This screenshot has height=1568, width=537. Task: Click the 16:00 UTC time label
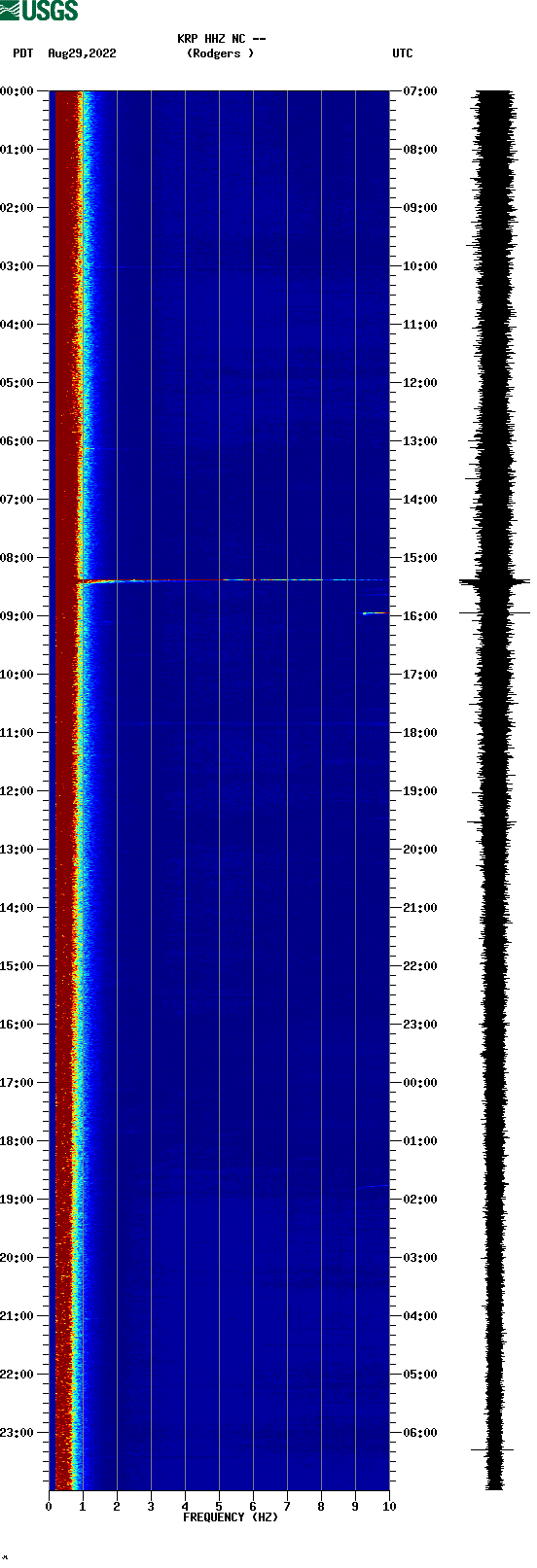(420, 616)
